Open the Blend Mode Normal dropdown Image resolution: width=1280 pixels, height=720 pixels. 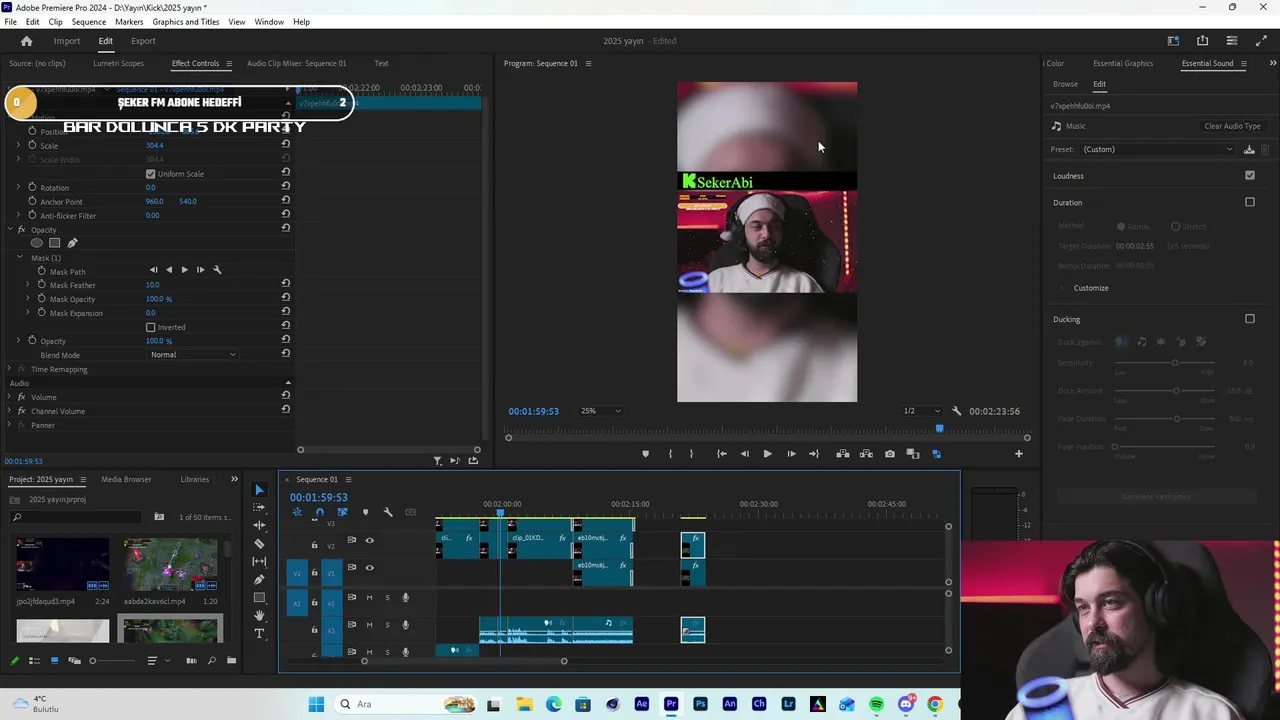click(x=193, y=355)
